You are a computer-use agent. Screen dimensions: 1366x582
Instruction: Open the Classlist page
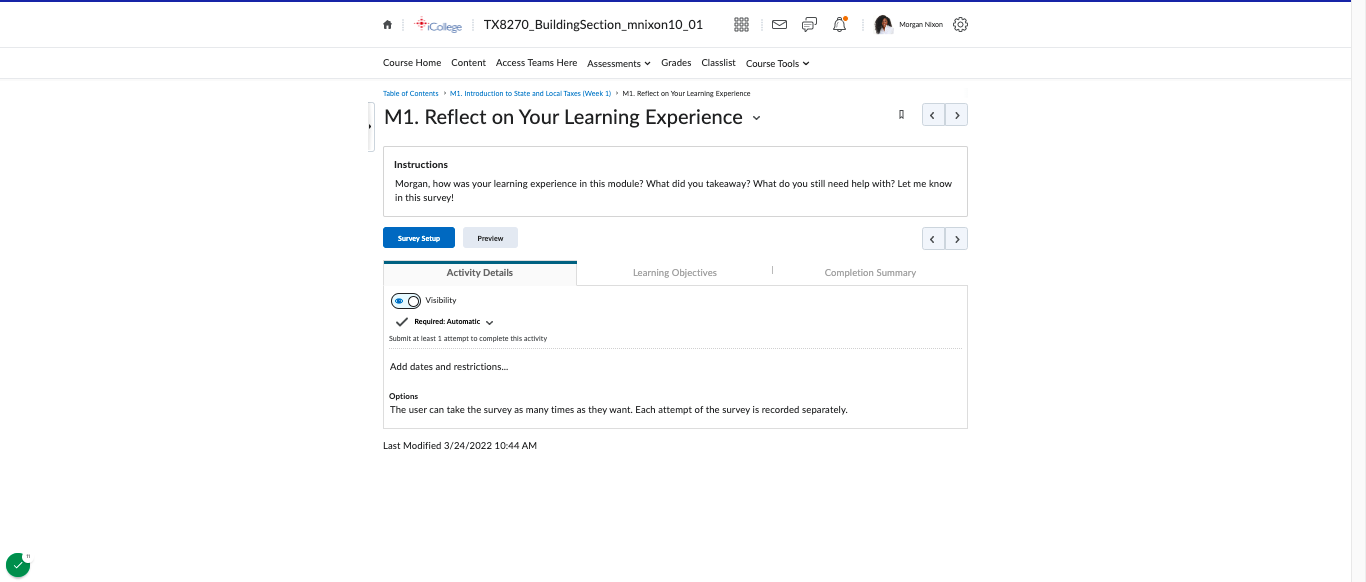pos(718,63)
